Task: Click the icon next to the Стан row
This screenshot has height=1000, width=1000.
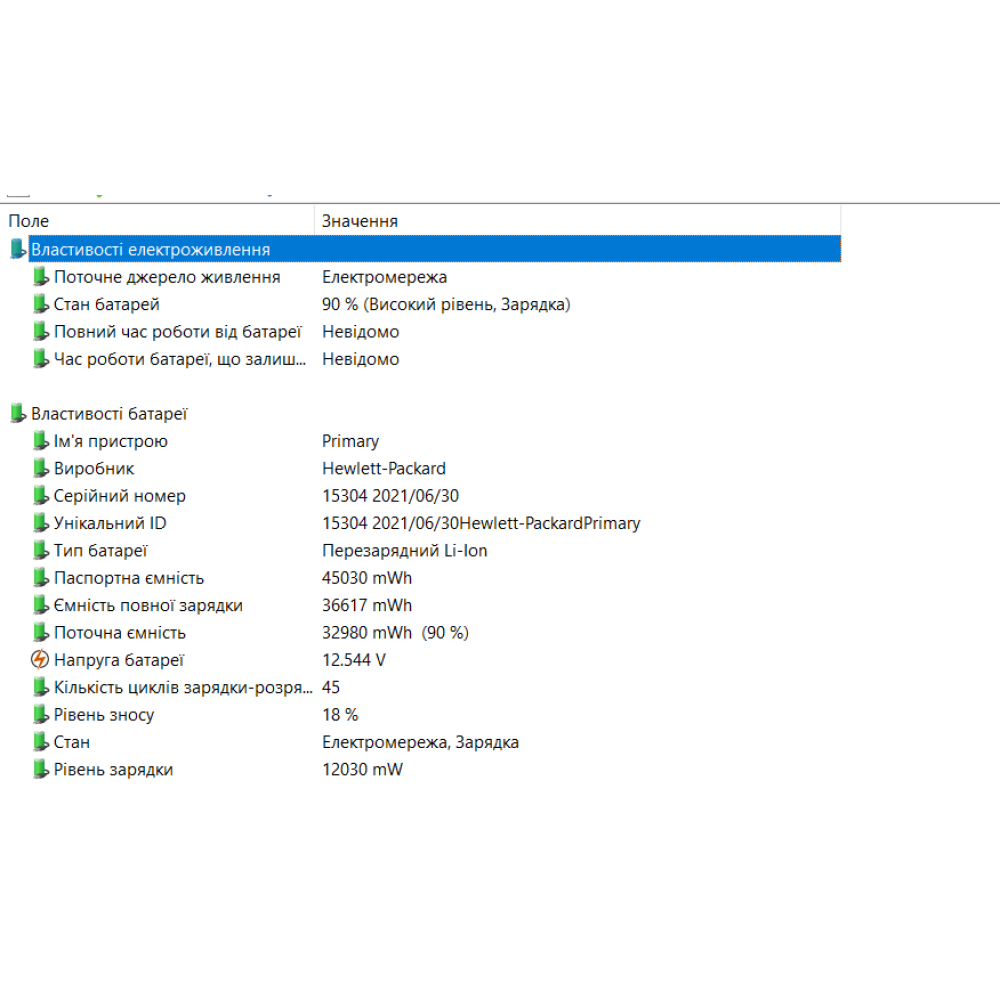Action: pyautogui.click(x=41, y=742)
